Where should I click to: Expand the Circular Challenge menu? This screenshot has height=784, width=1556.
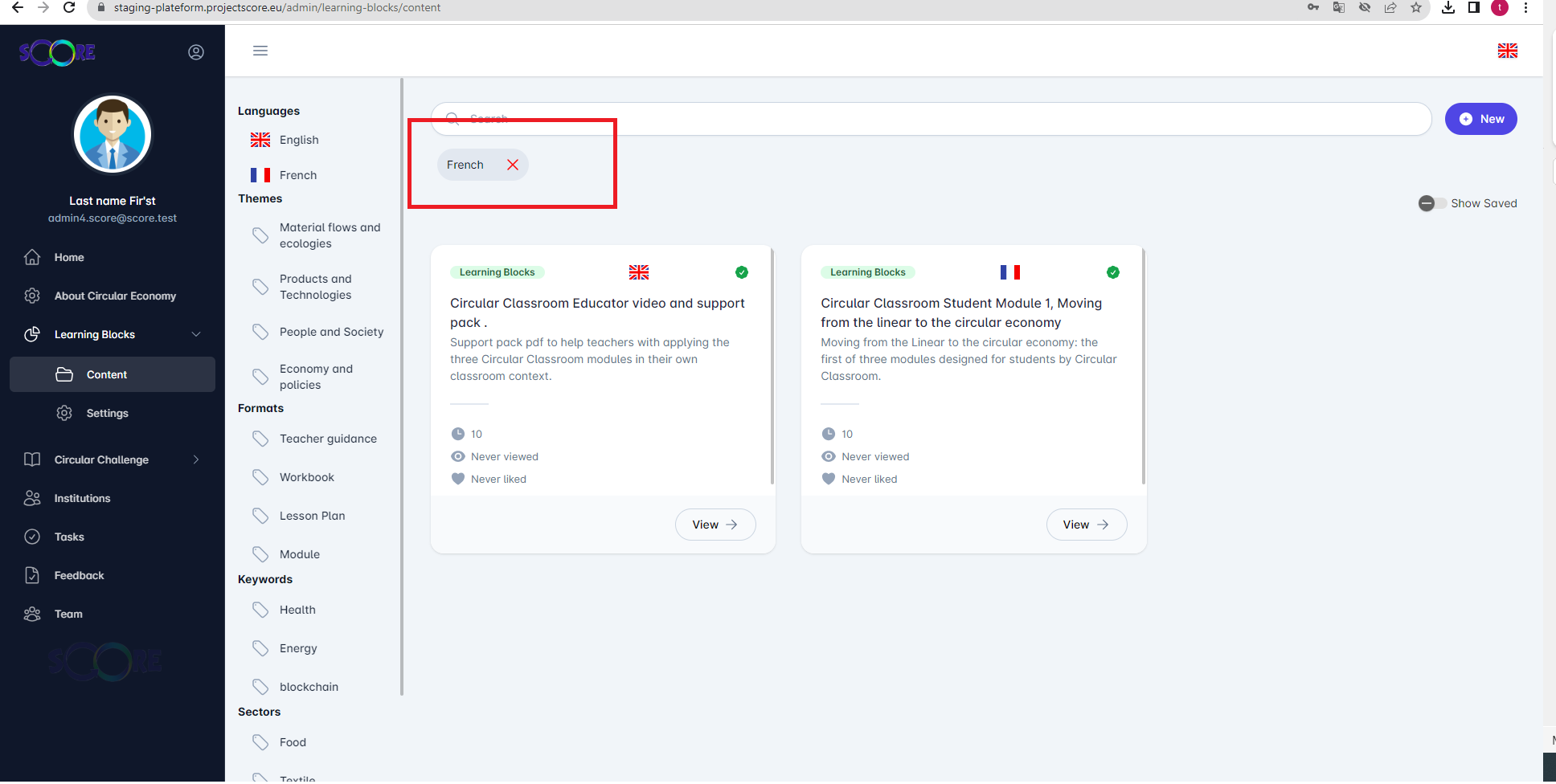coord(196,459)
